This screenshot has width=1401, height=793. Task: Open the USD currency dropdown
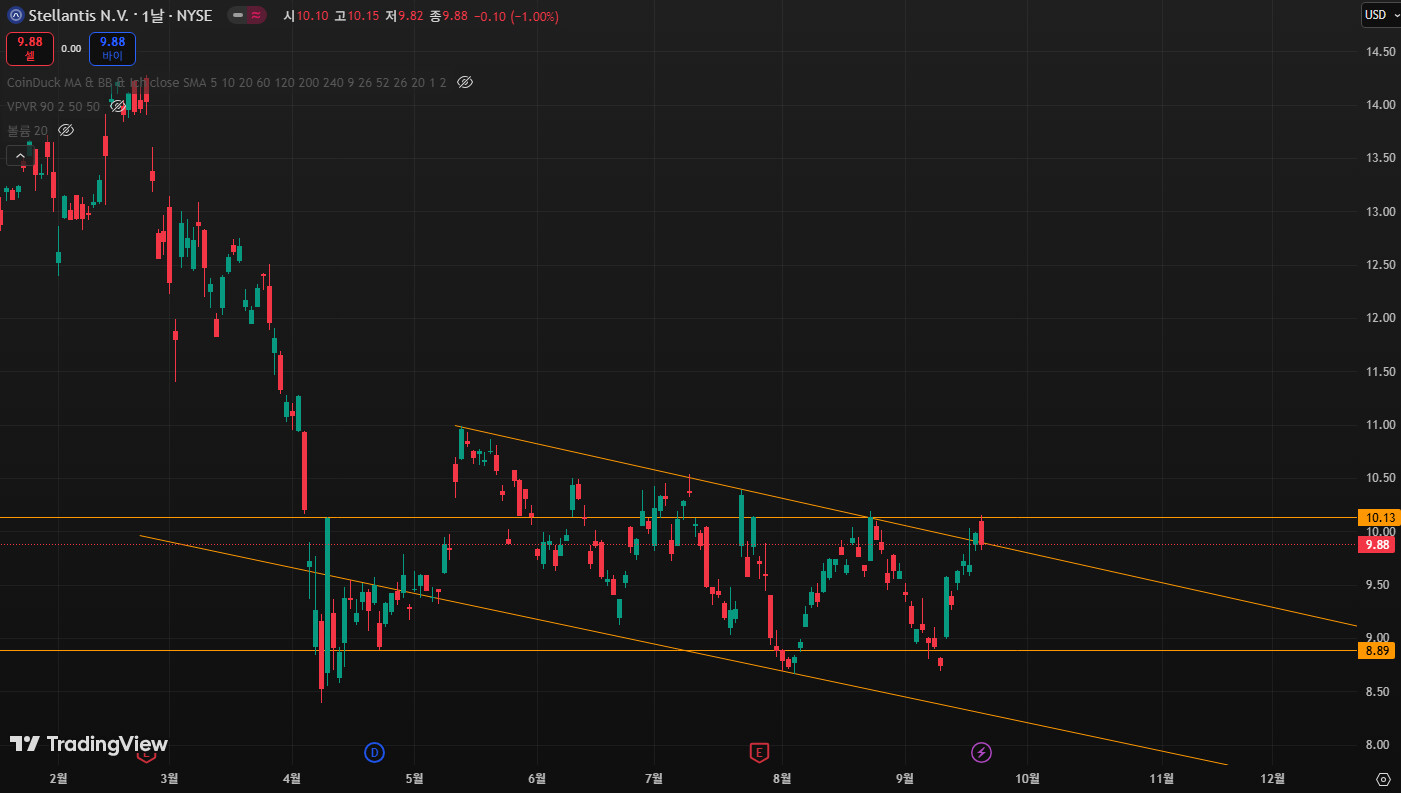(x=1379, y=15)
